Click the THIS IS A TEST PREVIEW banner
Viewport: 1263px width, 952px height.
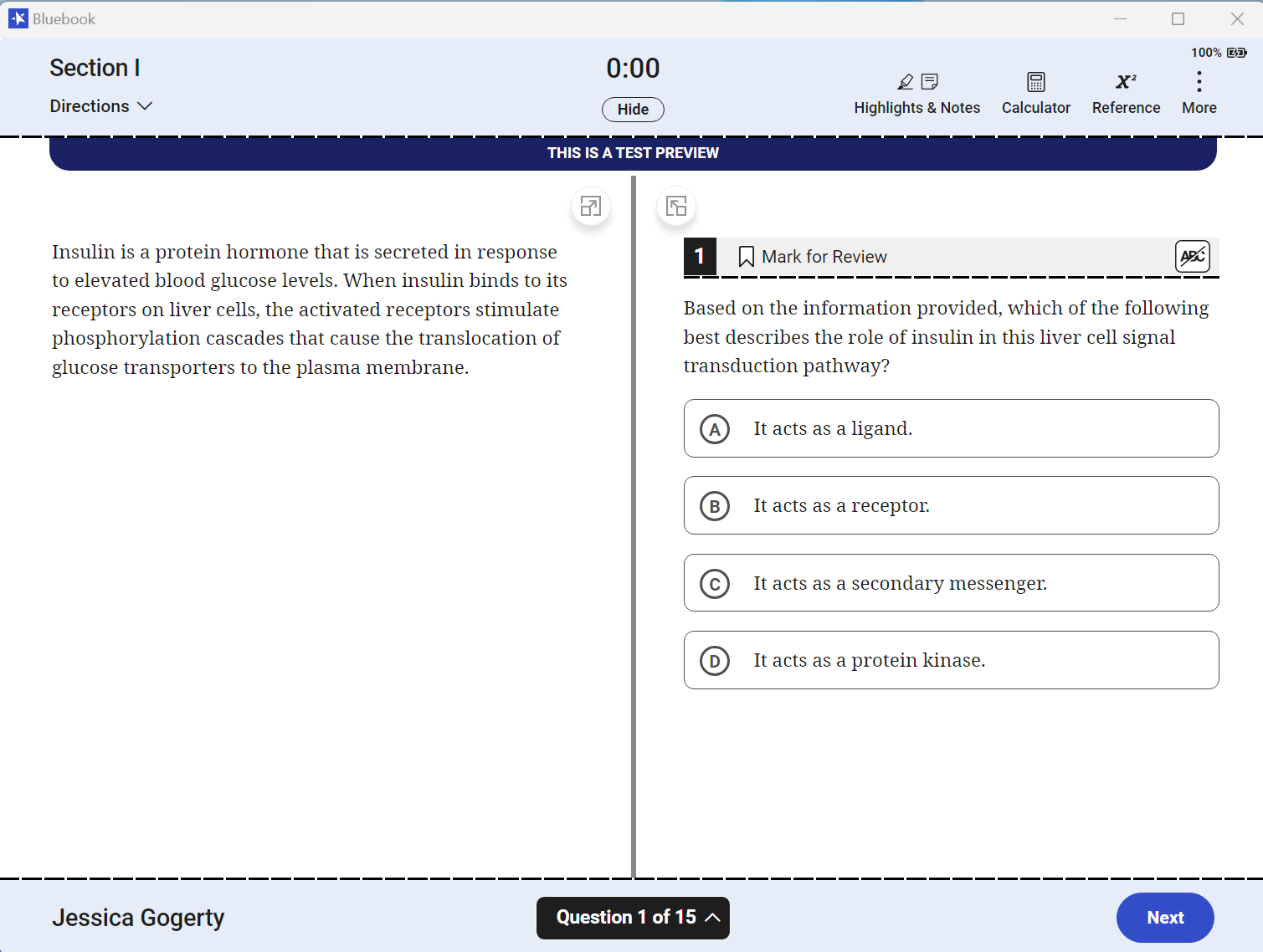[x=633, y=153]
